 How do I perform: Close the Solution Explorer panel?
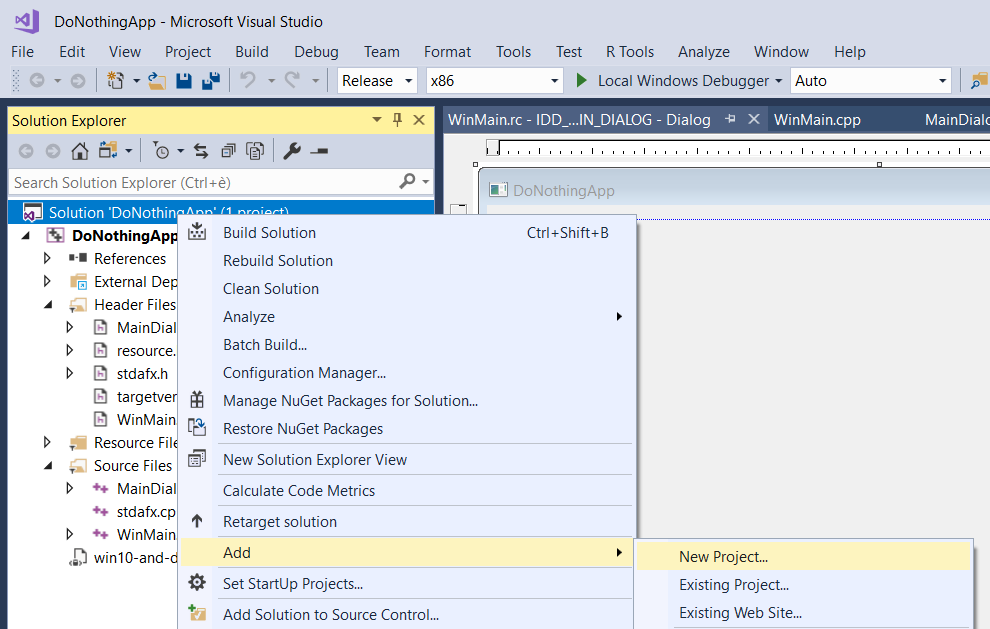419,120
